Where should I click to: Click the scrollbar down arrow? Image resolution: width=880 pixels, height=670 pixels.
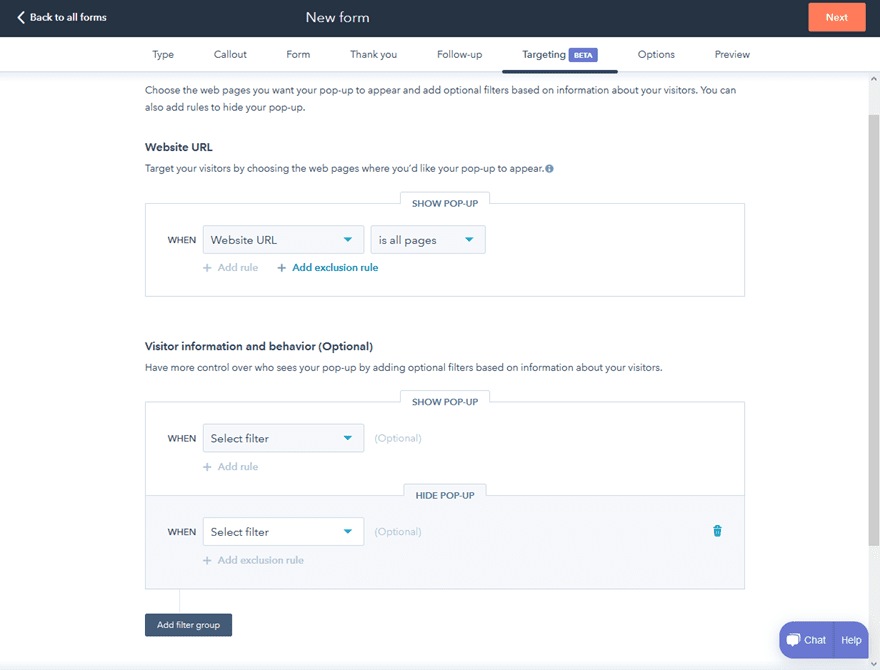tap(873, 664)
